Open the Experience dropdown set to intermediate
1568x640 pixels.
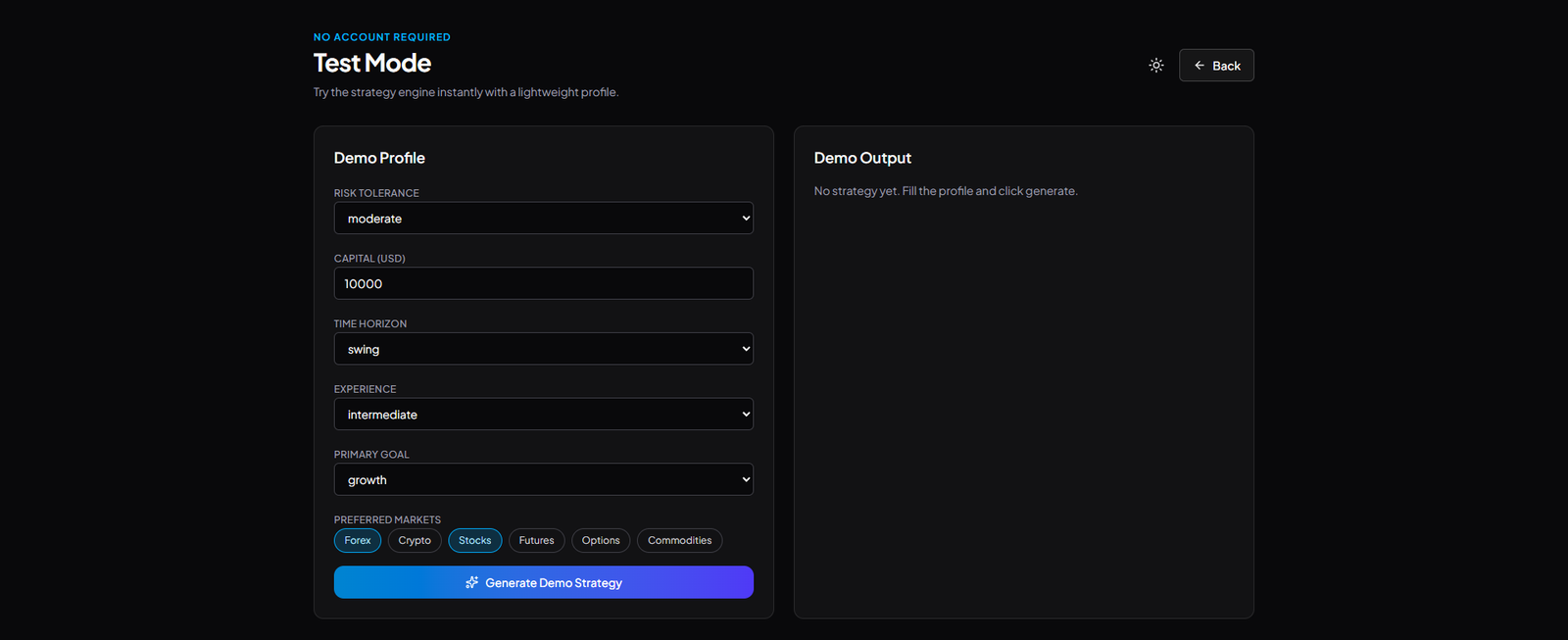click(x=543, y=415)
